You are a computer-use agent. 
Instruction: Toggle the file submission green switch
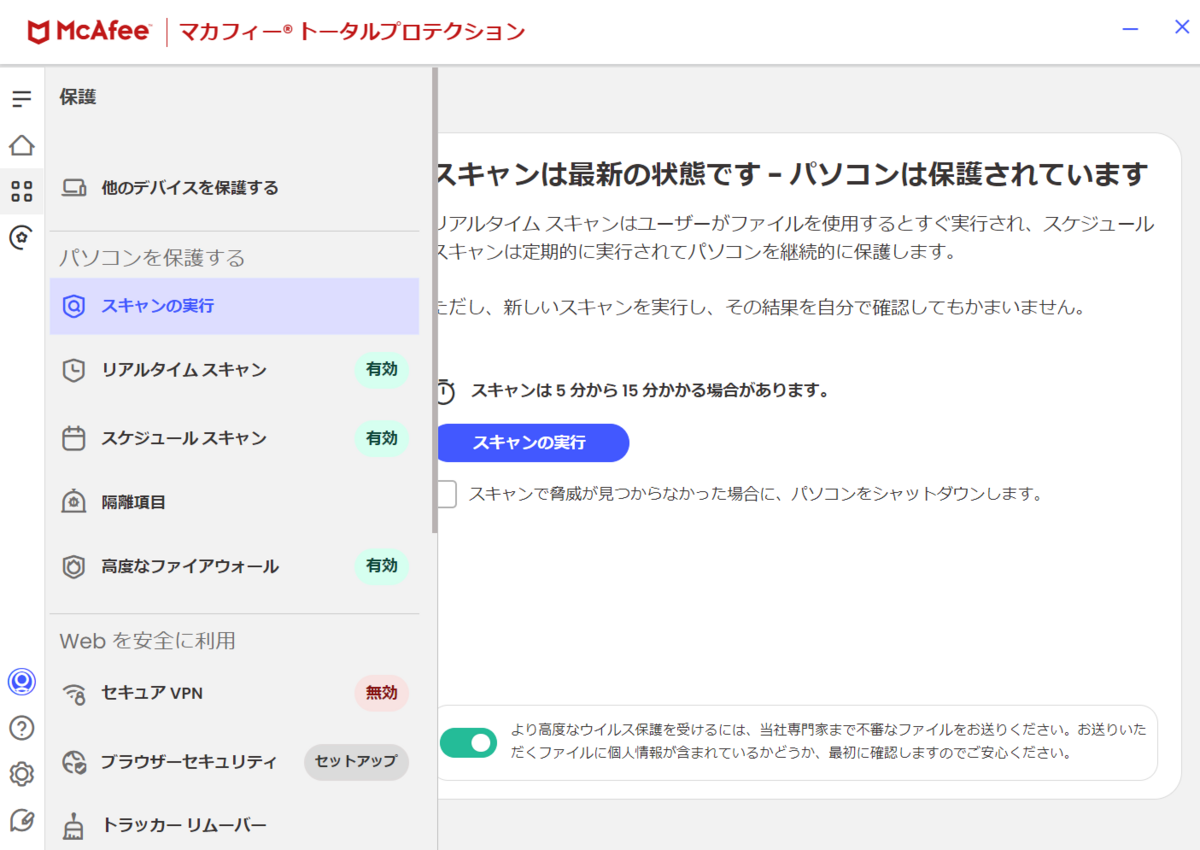click(468, 742)
